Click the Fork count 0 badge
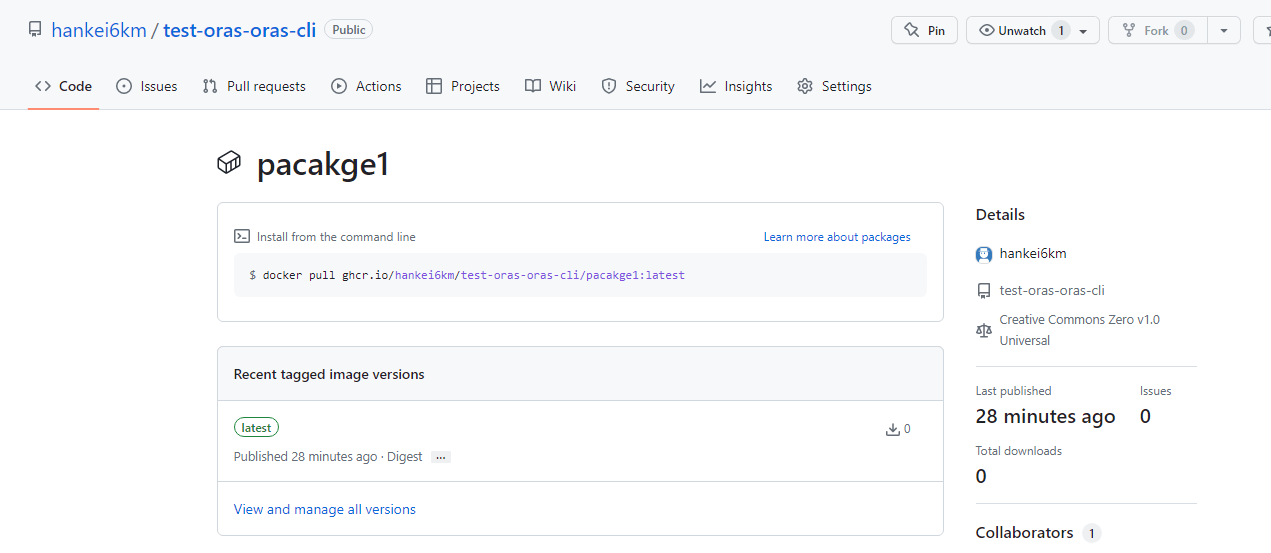 click(x=1185, y=31)
